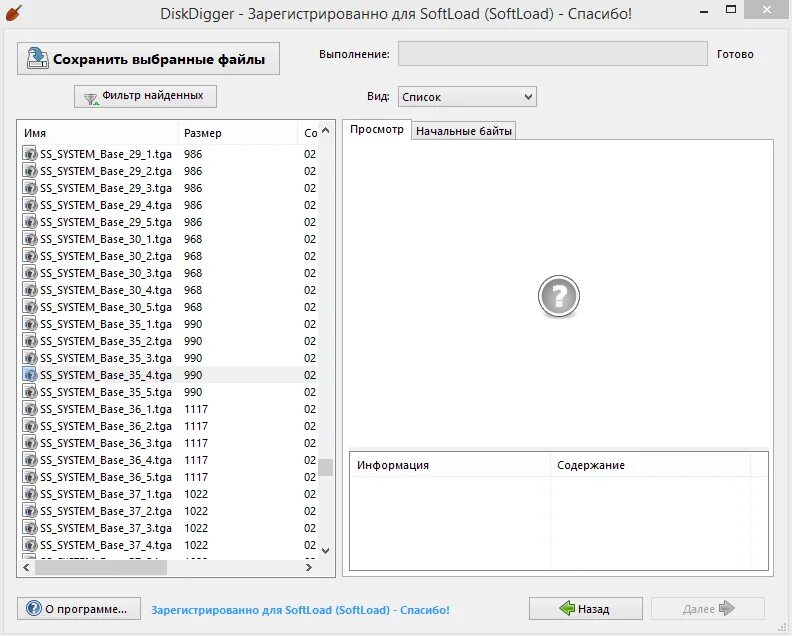Screen dimensions: 792x636
Task: Click file icon of SS_SYSTEM_Base_35_3.tga
Action: (30, 358)
